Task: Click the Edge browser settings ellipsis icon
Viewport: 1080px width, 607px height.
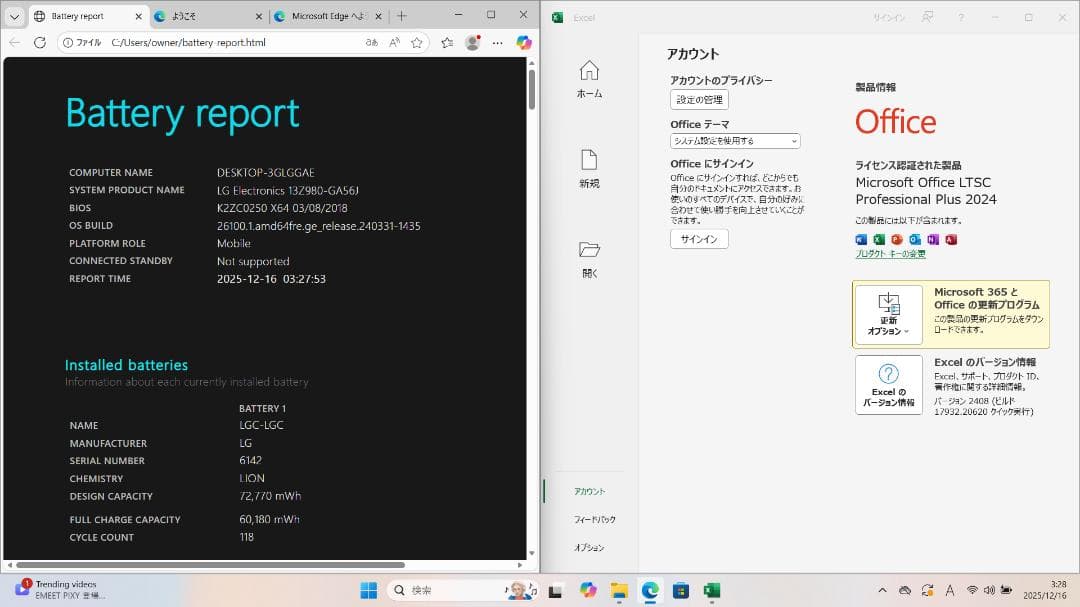Action: point(497,42)
